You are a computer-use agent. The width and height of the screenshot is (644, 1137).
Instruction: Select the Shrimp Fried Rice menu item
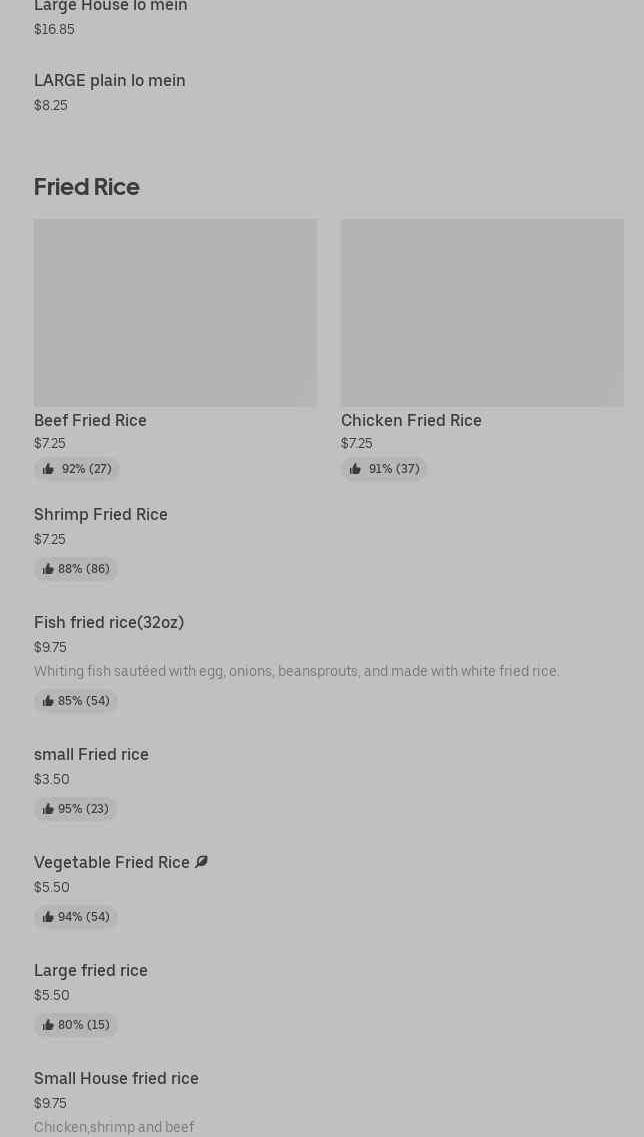[x=101, y=515]
